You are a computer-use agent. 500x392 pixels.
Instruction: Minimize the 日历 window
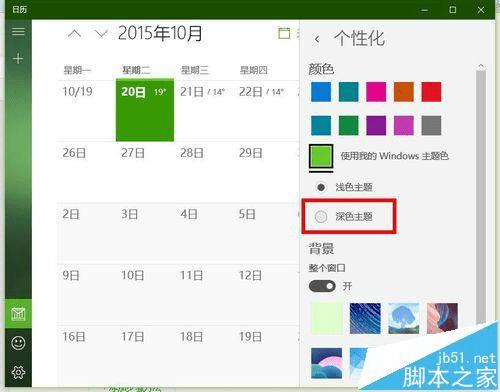[424, 10]
